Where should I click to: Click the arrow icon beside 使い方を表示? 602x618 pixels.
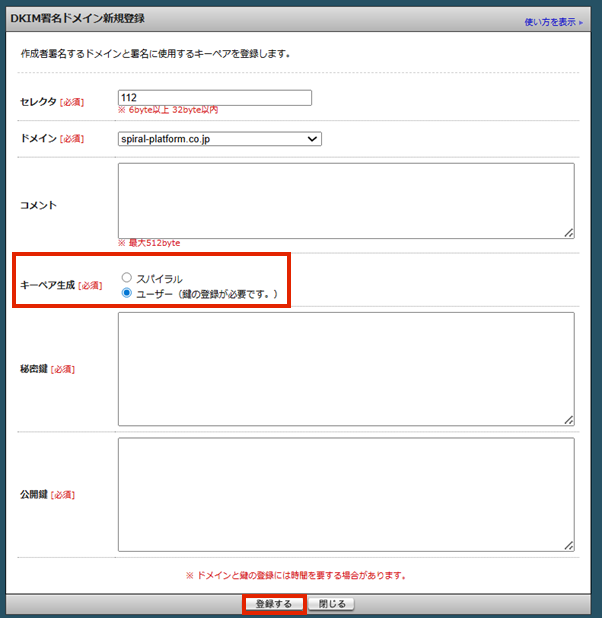pos(581,23)
